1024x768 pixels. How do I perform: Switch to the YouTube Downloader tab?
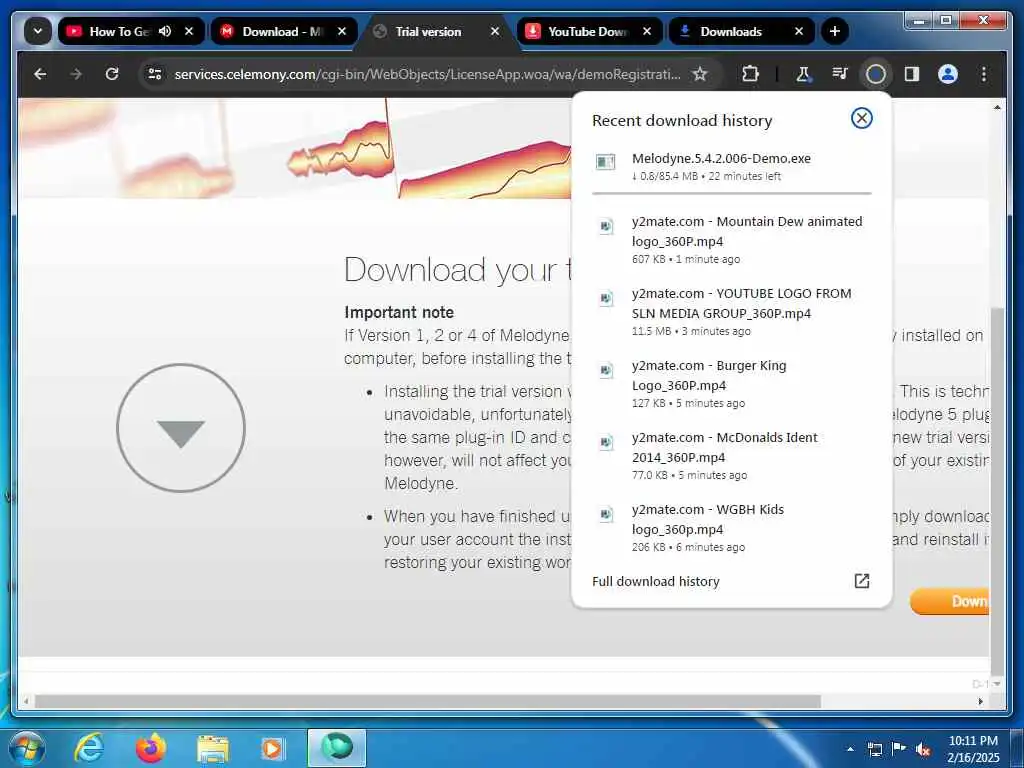[587, 31]
